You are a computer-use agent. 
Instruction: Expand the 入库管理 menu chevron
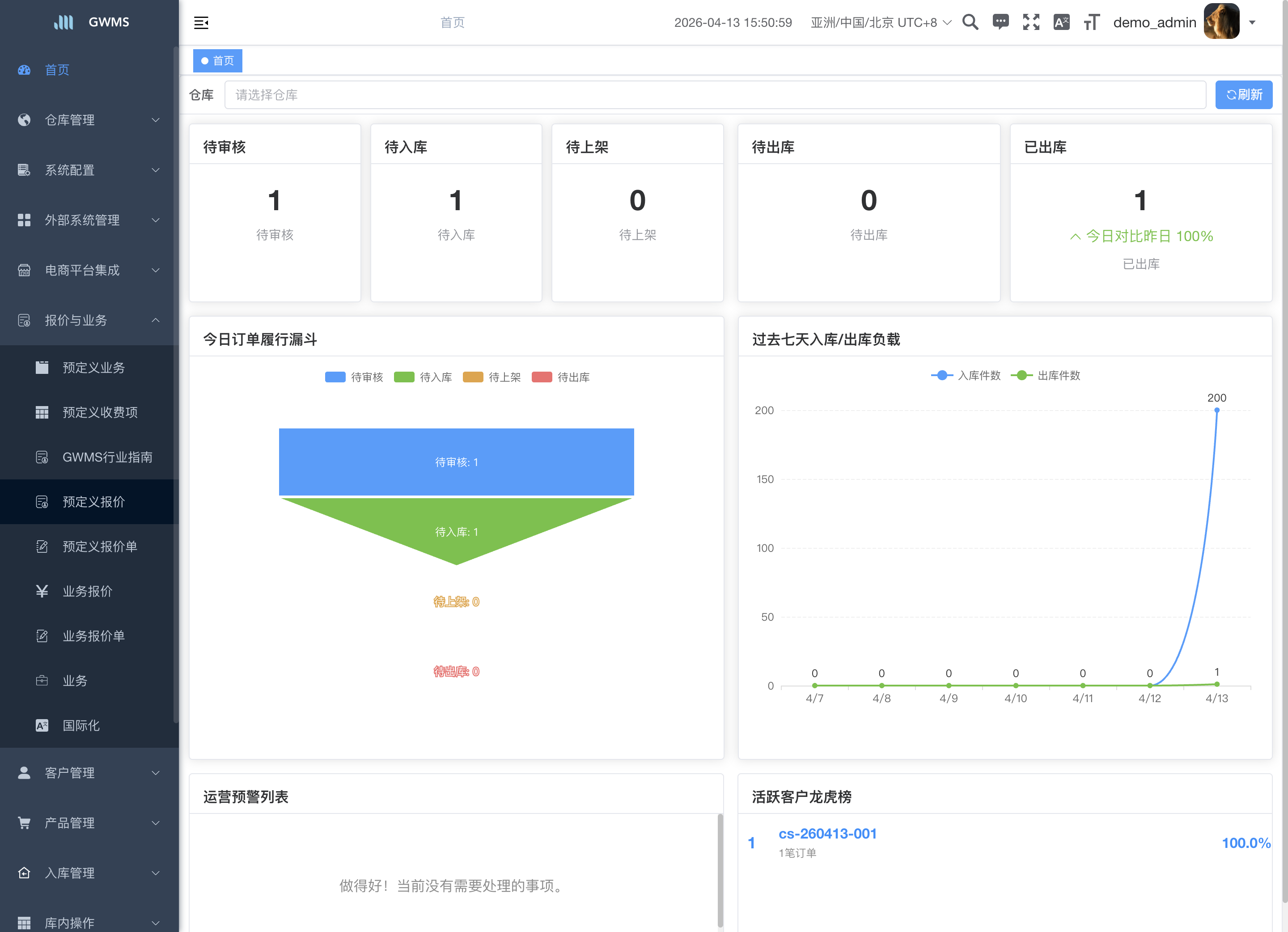pos(156,873)
